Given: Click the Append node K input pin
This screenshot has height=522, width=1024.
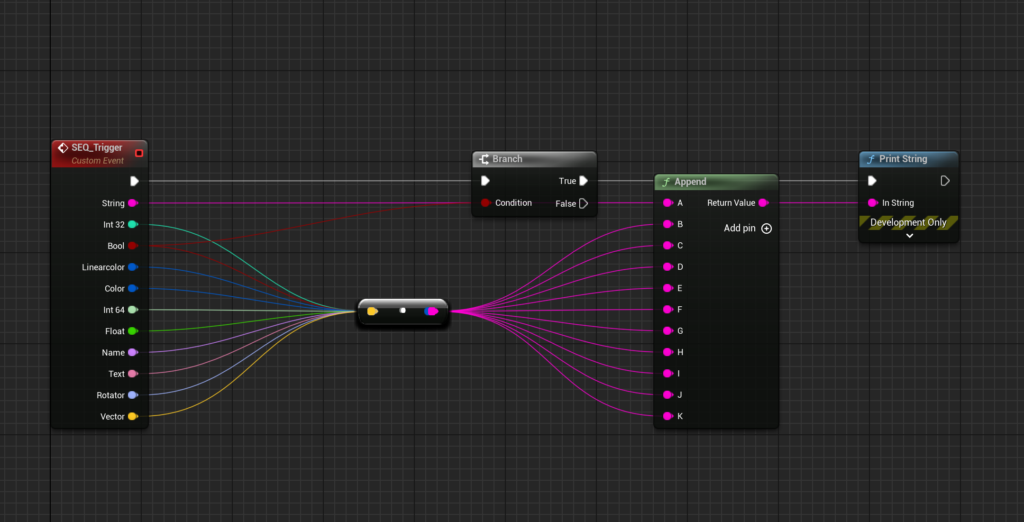Looking at the screenshot, I should point(668,416).
